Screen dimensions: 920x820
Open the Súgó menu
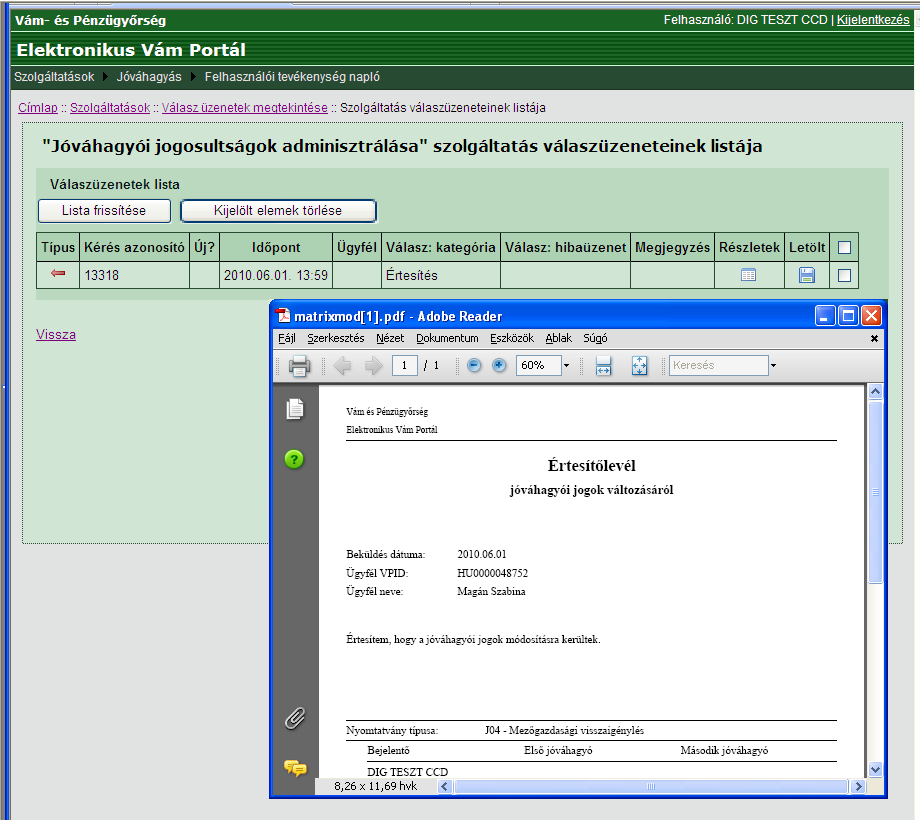595,338
